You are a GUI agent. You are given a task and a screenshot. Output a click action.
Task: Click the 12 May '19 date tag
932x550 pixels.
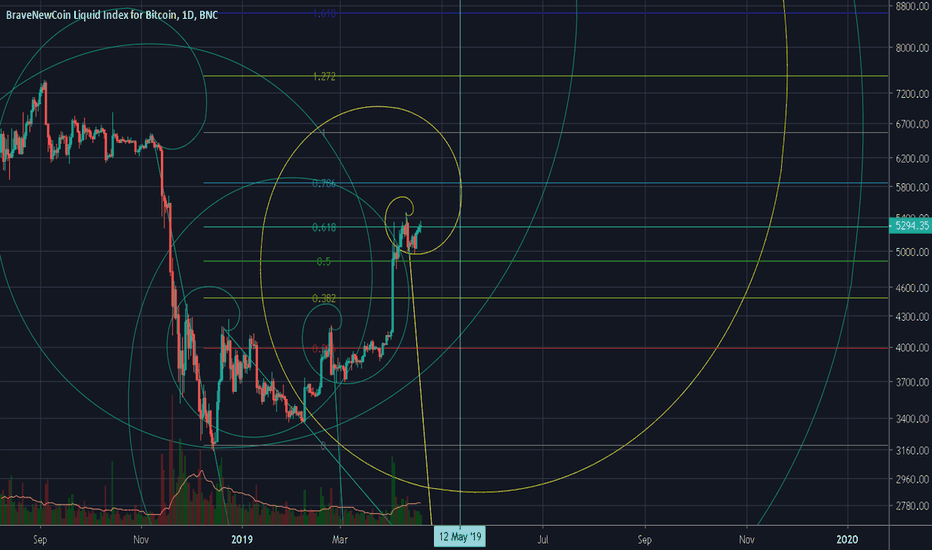pyautogui.click(x=460, y=537)
